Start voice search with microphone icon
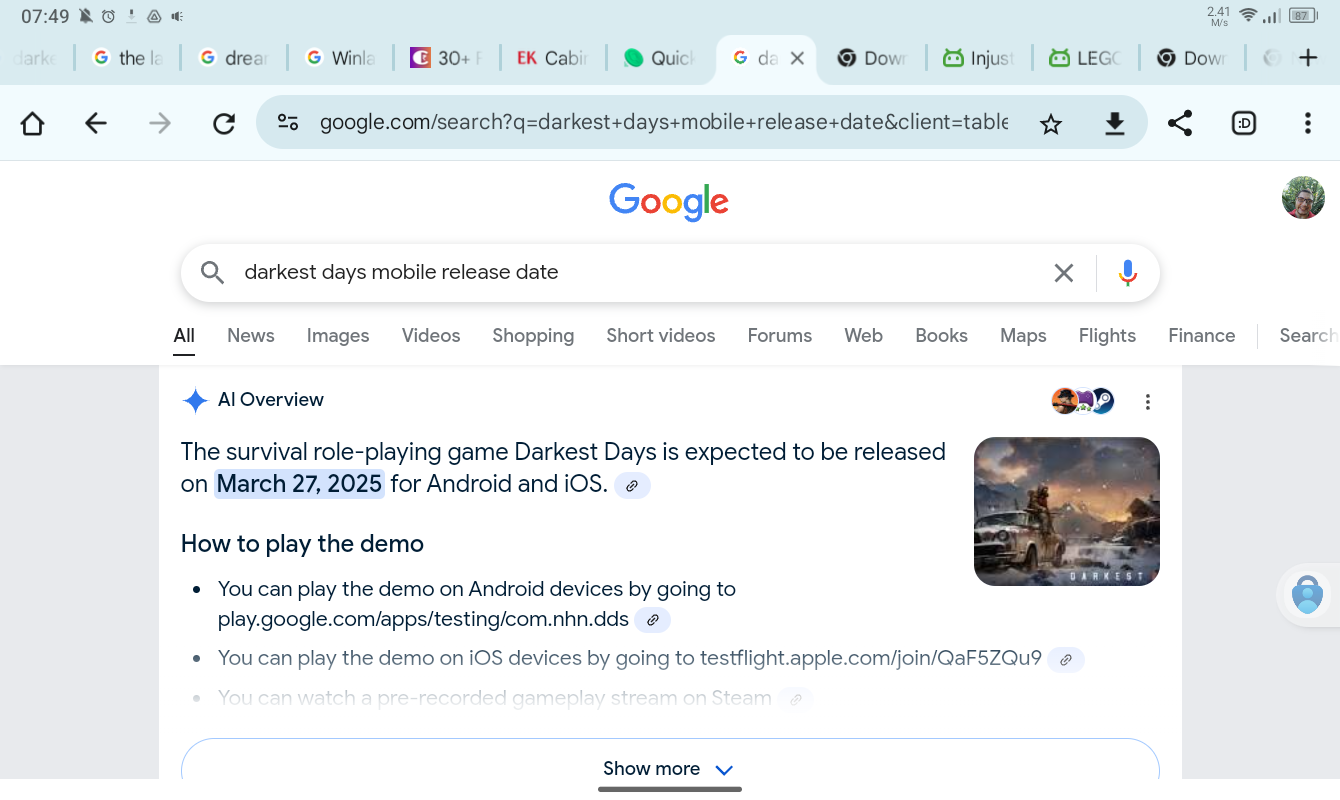The height and width of the screenshot is (800, 1340). pyautogui.click(x=1128, y=272)
